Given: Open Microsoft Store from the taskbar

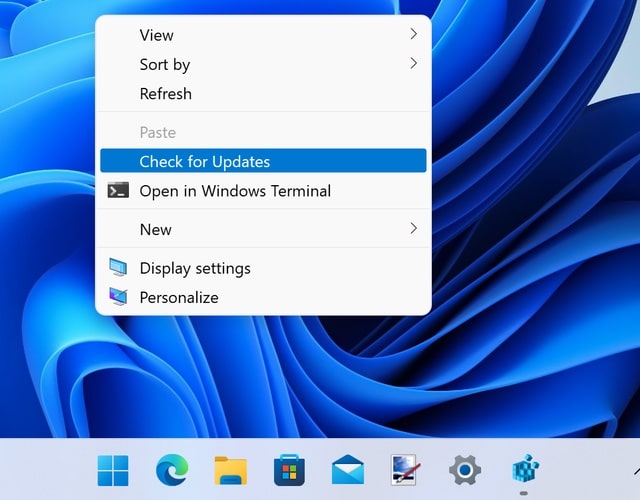Looking at the screenshot, I should tap(289, 469).
